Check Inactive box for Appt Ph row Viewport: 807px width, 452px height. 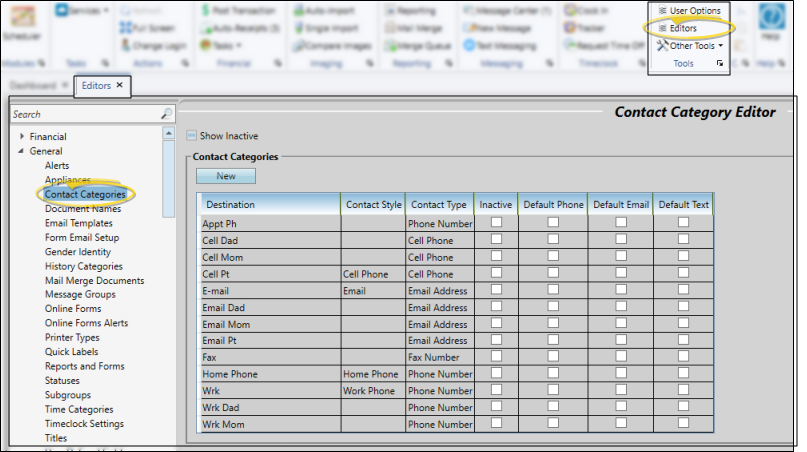(496, 222)
